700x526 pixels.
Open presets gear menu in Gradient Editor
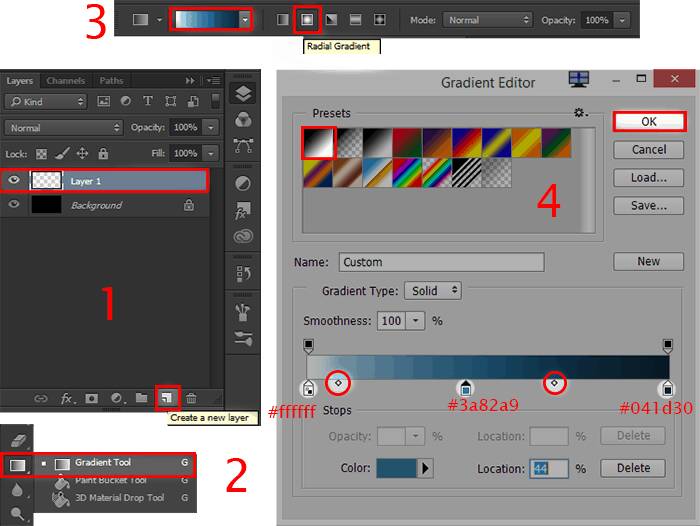580,114
